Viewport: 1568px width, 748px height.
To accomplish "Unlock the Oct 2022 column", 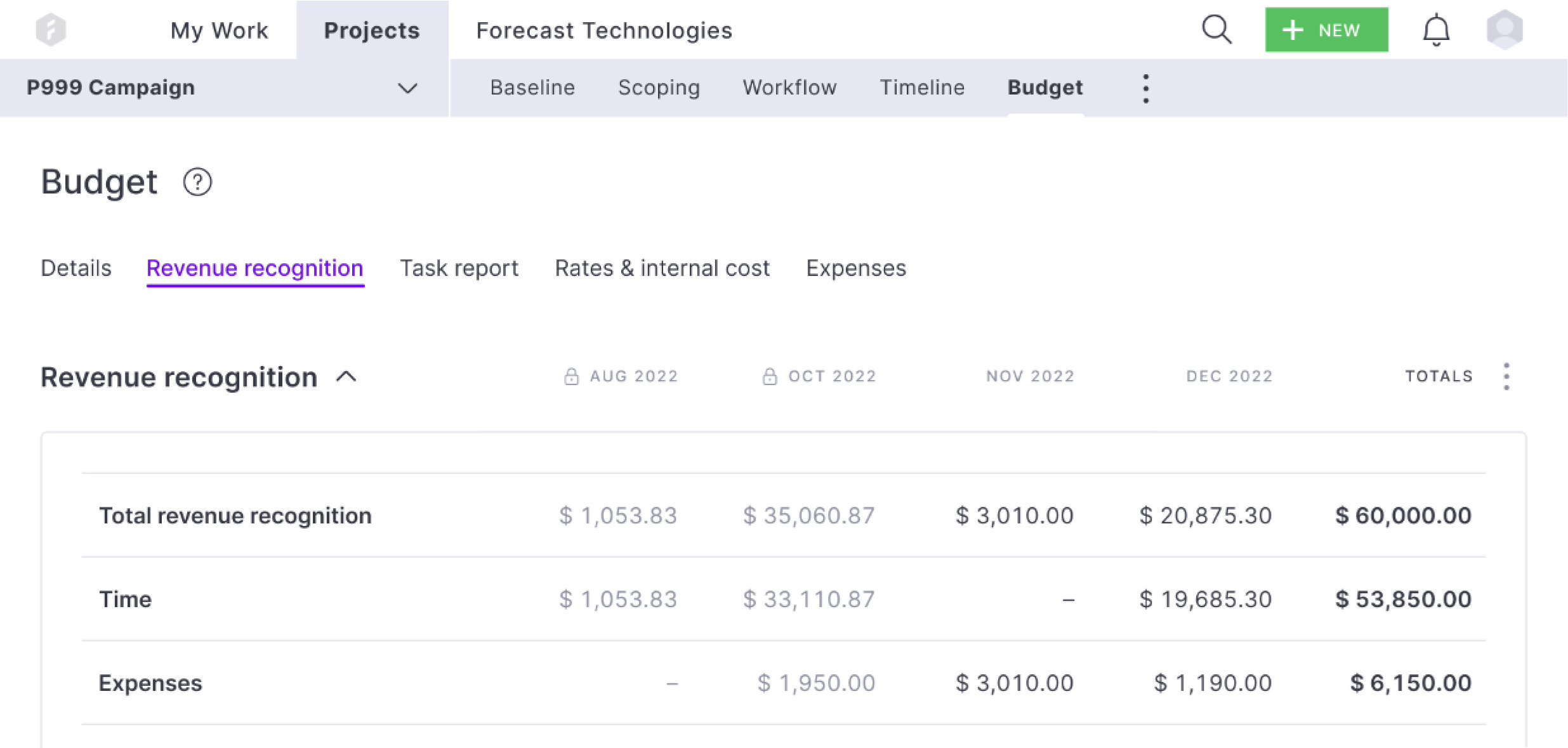I will click(770, 376).
